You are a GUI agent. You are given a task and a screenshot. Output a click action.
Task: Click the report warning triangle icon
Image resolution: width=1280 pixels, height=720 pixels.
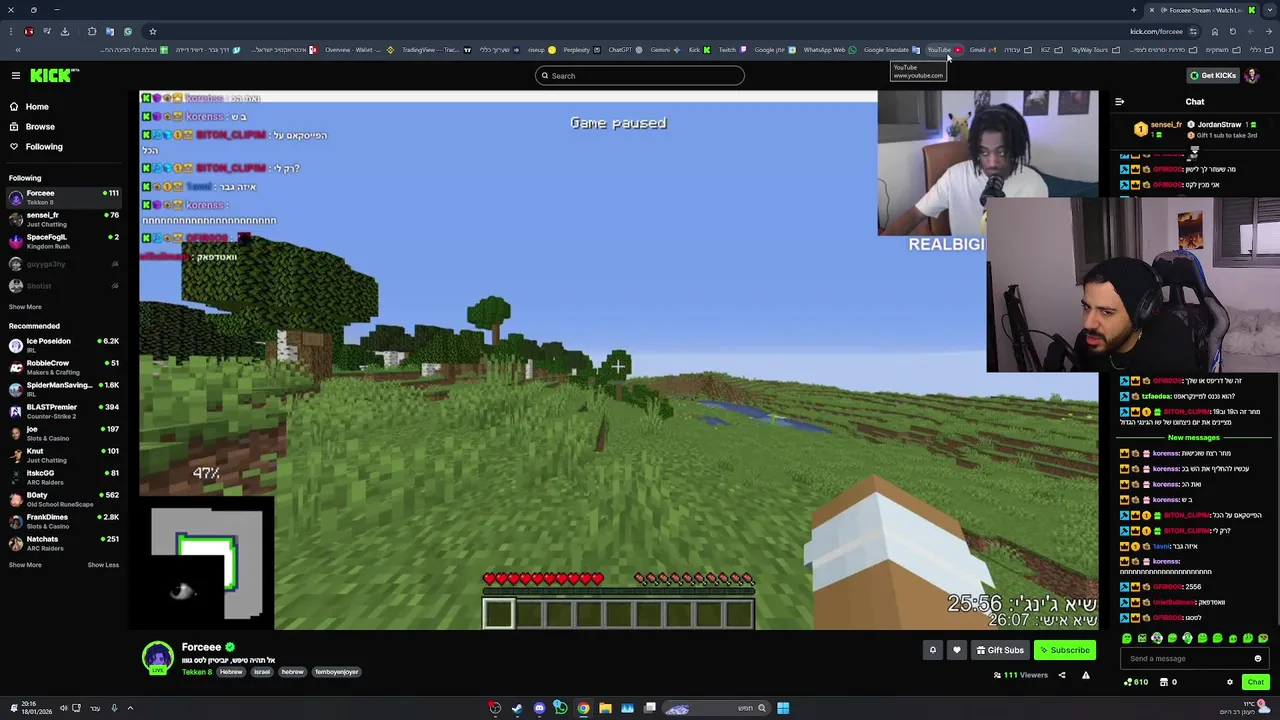click(1086, 675)
